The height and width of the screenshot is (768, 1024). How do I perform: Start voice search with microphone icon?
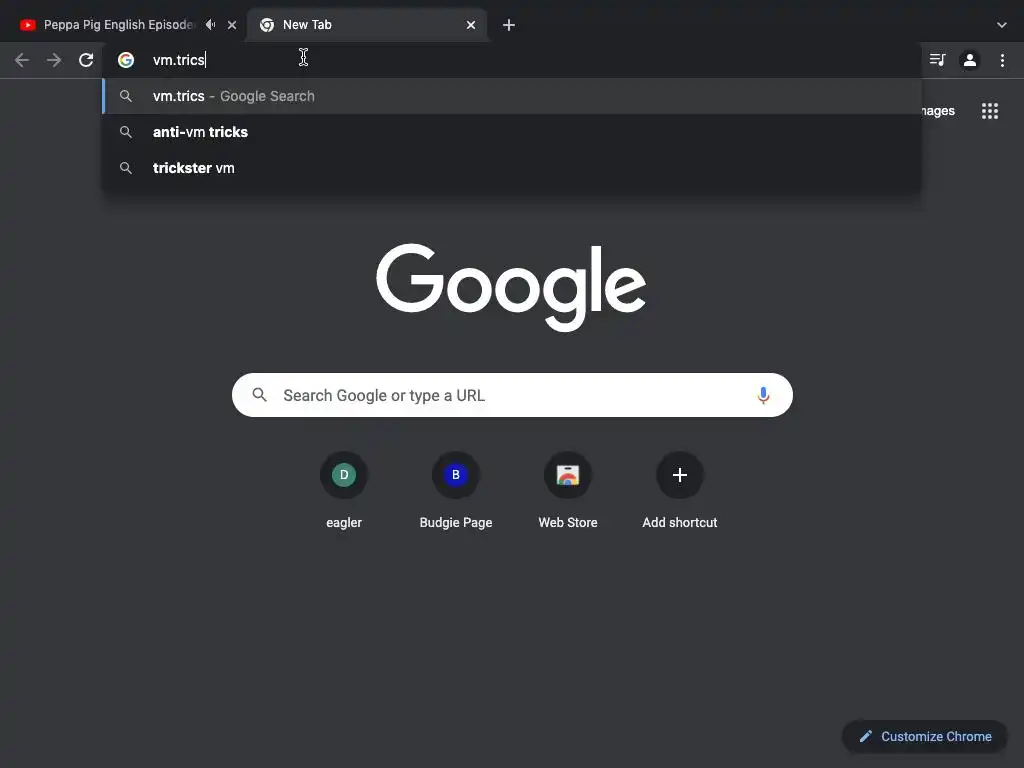(x=763, y=395)
